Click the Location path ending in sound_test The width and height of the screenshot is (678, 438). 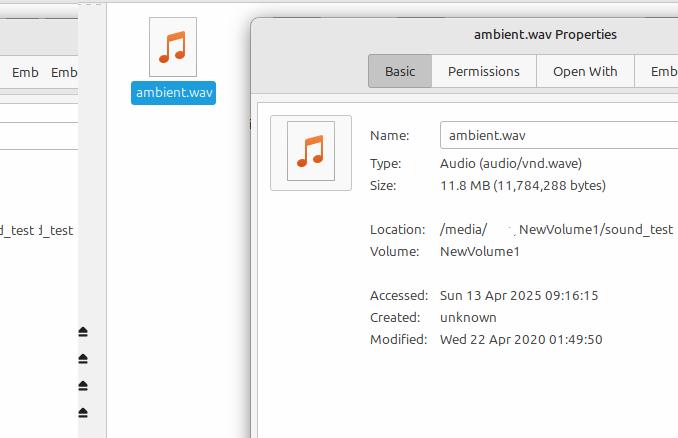pyautogui.click(x=556, y=230)
